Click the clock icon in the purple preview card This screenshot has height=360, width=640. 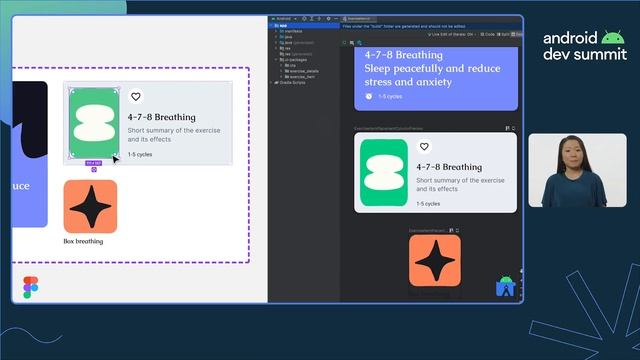coord(369,96)
